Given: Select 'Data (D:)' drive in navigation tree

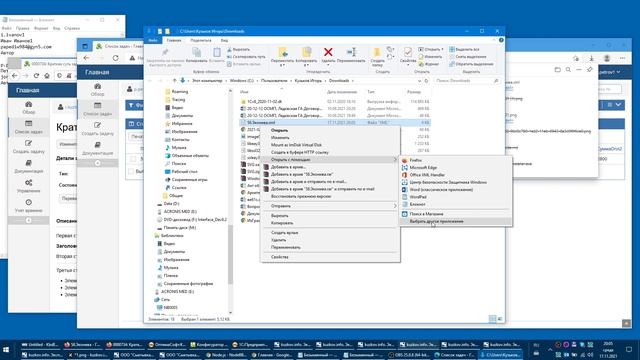Looking at the screenshot, I should point(171,203).
